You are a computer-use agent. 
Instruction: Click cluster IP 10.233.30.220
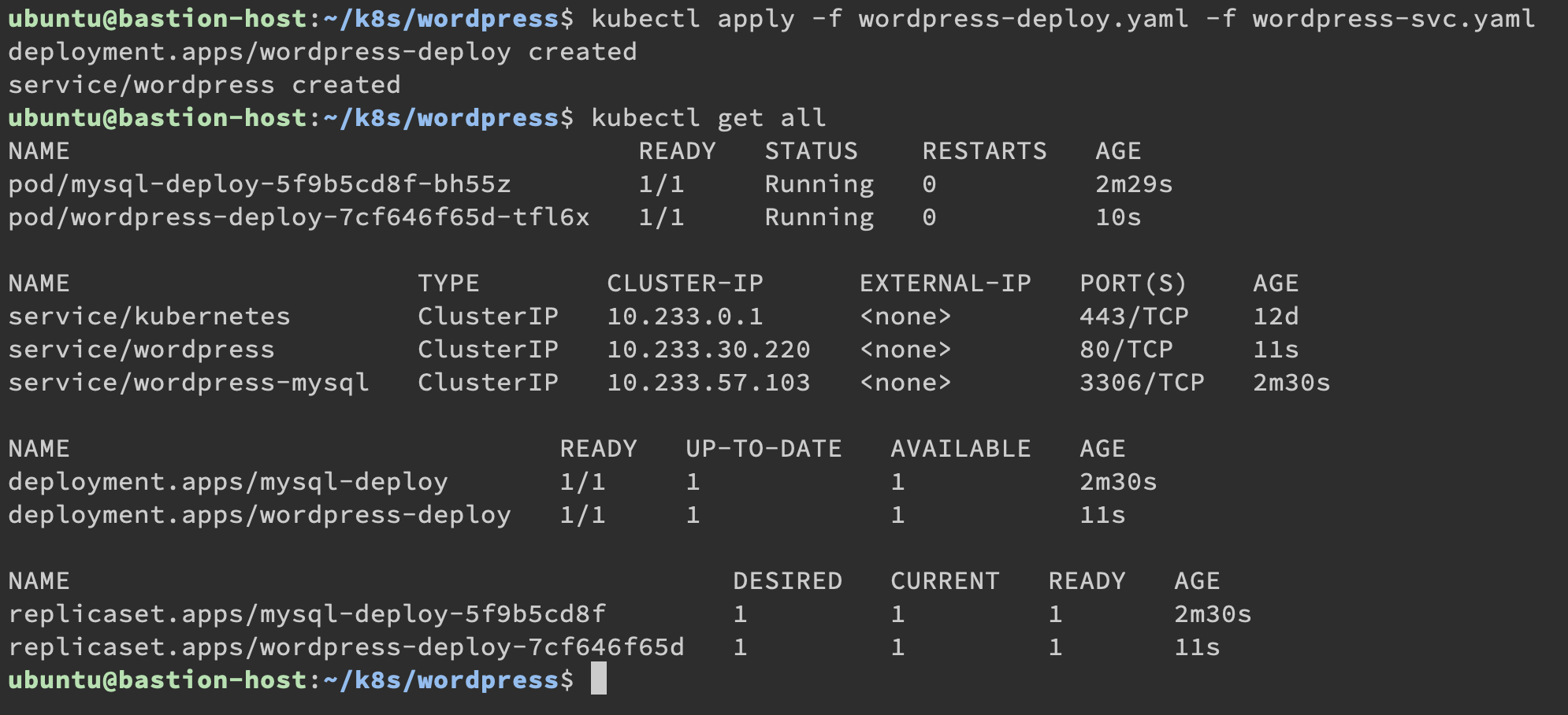(708, 350)
